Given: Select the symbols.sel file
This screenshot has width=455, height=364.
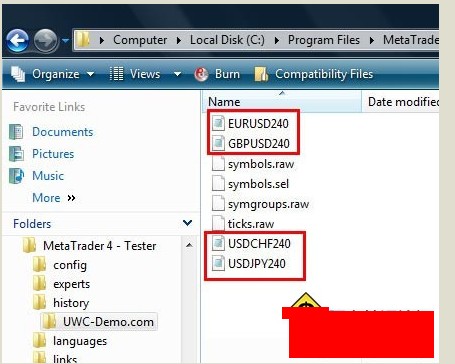Looking at the screenshot, I should [x=258, y=184].
